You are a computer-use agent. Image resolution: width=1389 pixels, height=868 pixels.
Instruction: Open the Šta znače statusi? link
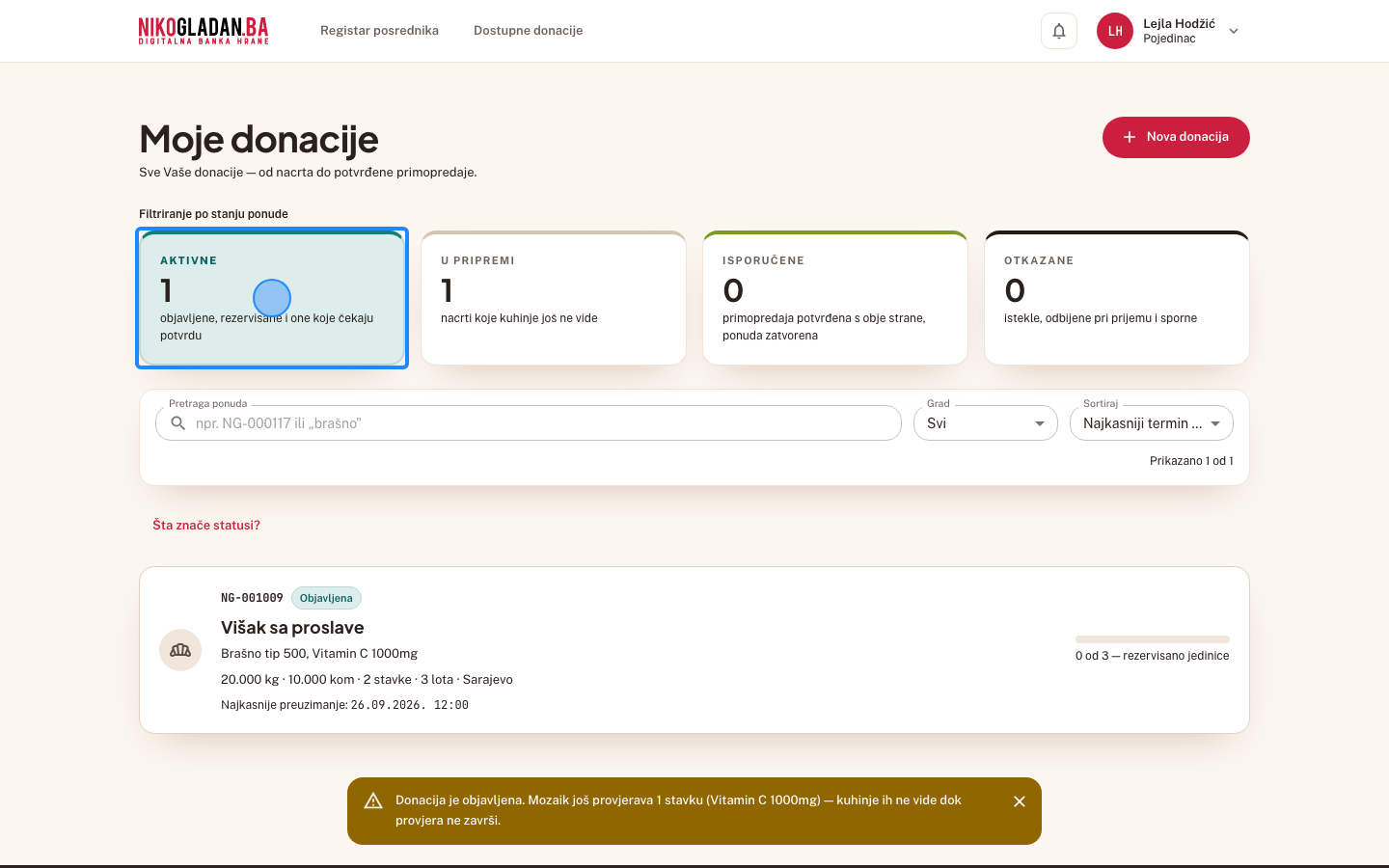pyautogui.click(x=206, y=526)
